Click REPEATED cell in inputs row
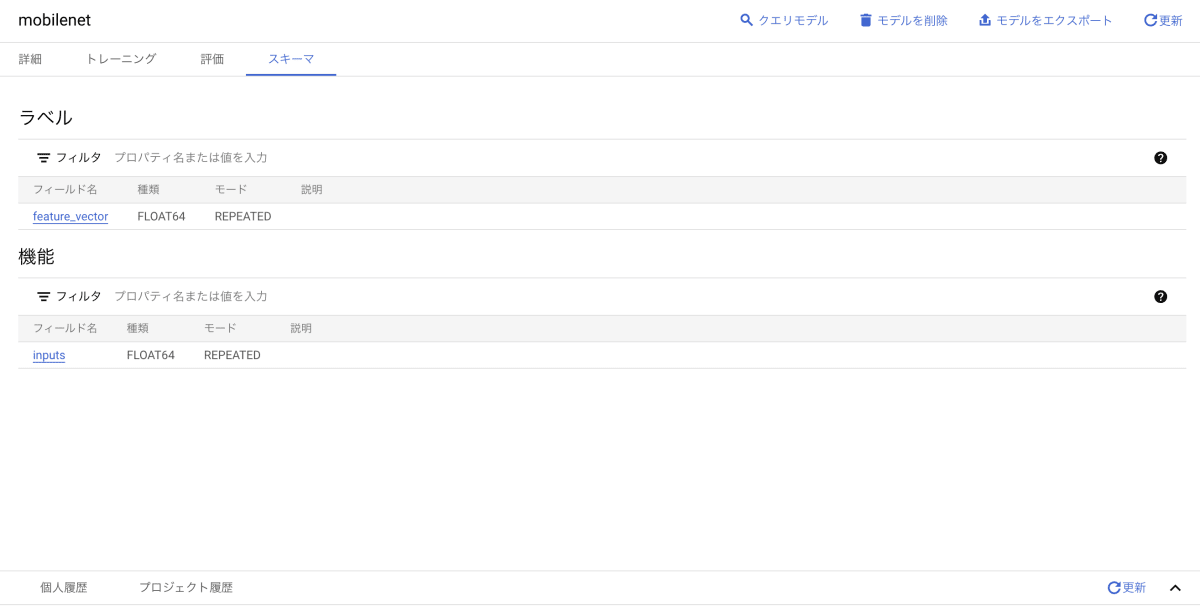Screen dimensions: 1200x606 (x=232, y=355)
